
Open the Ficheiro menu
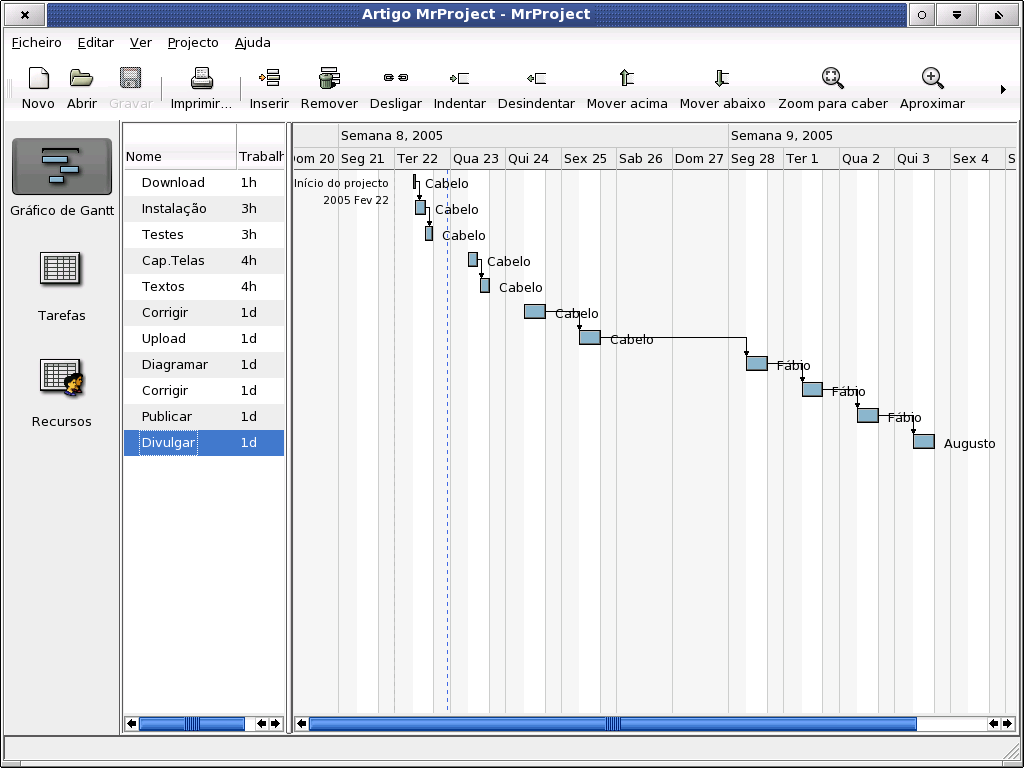coord(37,42)
